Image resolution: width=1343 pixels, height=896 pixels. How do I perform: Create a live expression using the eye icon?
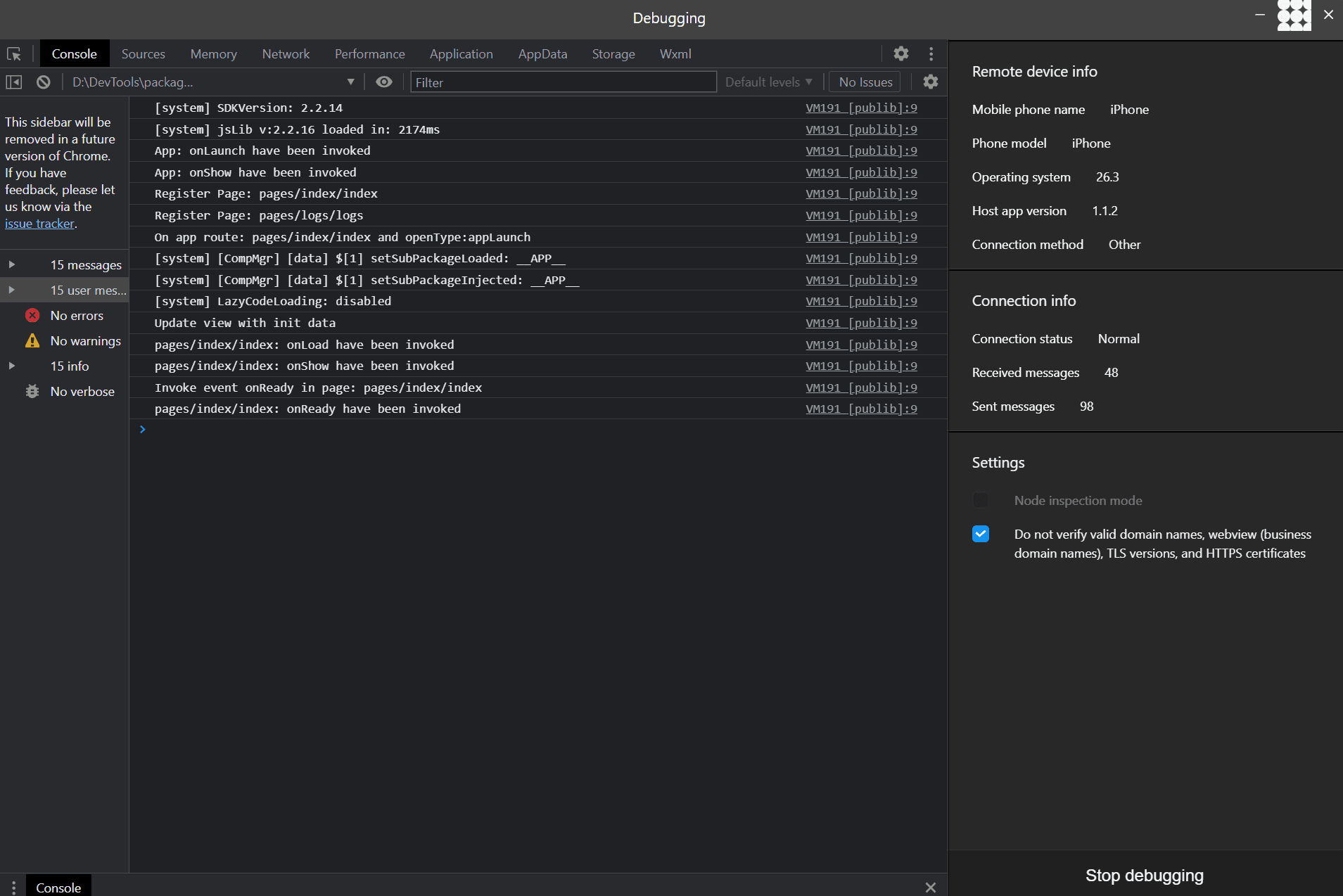pyautogui.click(x=383, y=82)
